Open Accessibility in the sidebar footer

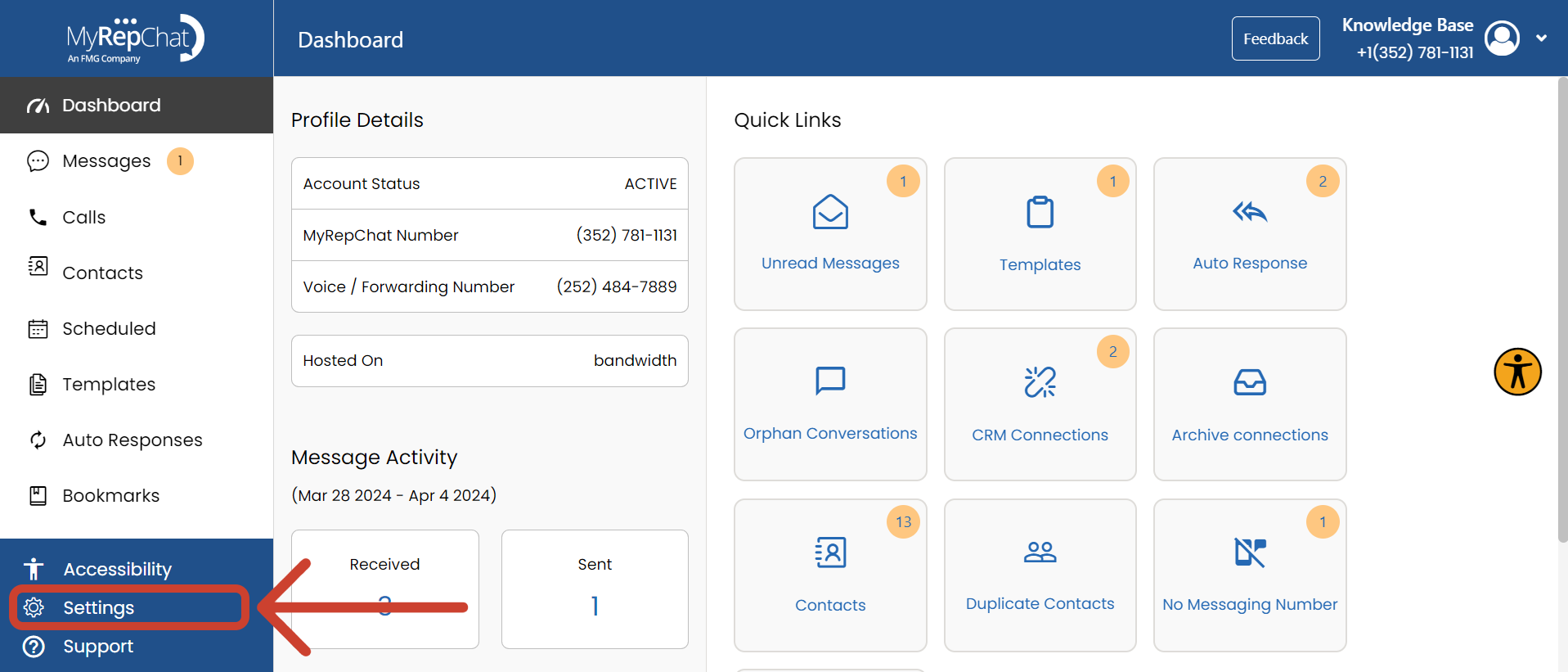tap(118, 569)
